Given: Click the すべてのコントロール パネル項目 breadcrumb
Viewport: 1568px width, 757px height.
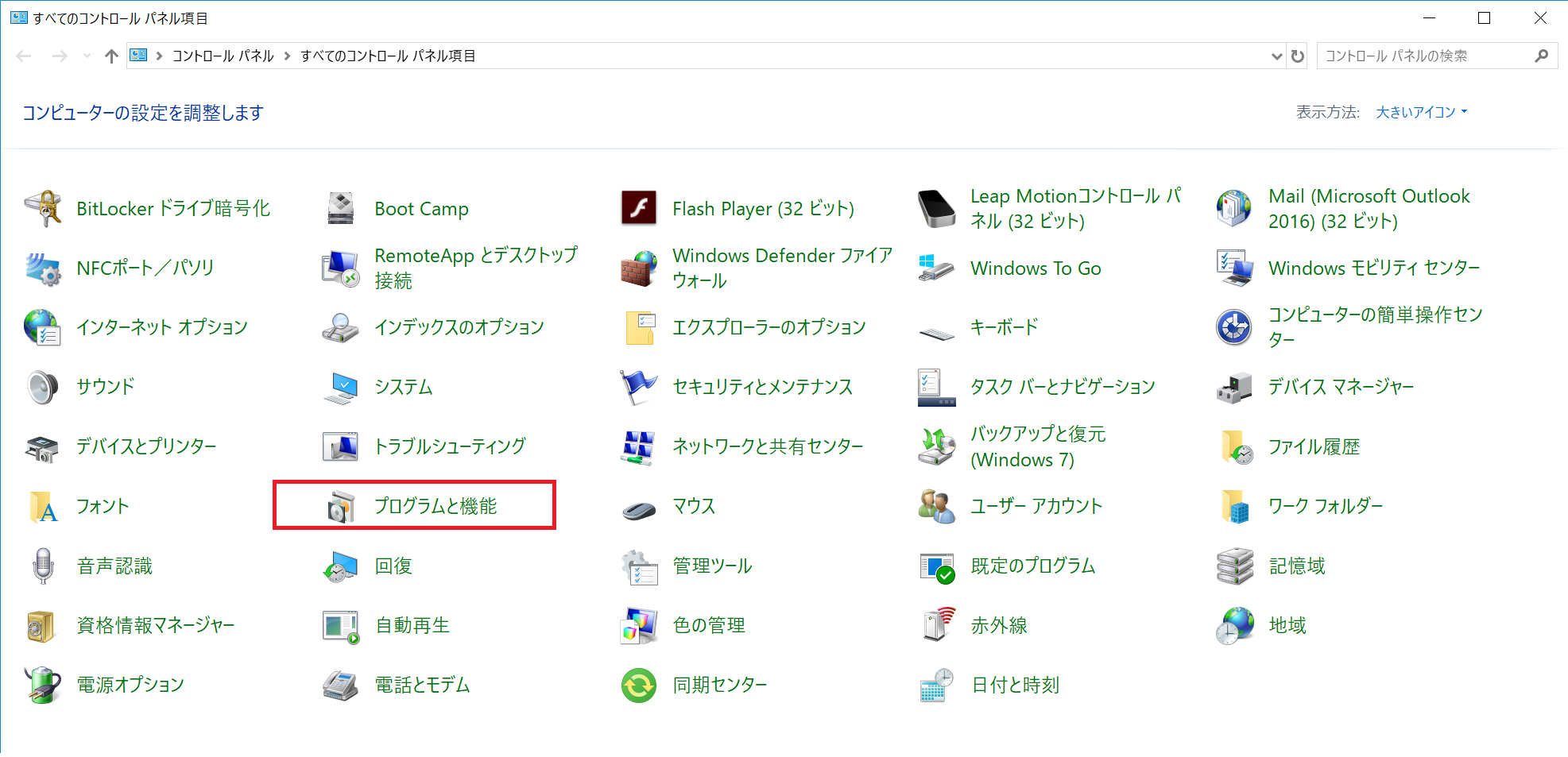Looking at the screenshot, I should click(388, 56).
